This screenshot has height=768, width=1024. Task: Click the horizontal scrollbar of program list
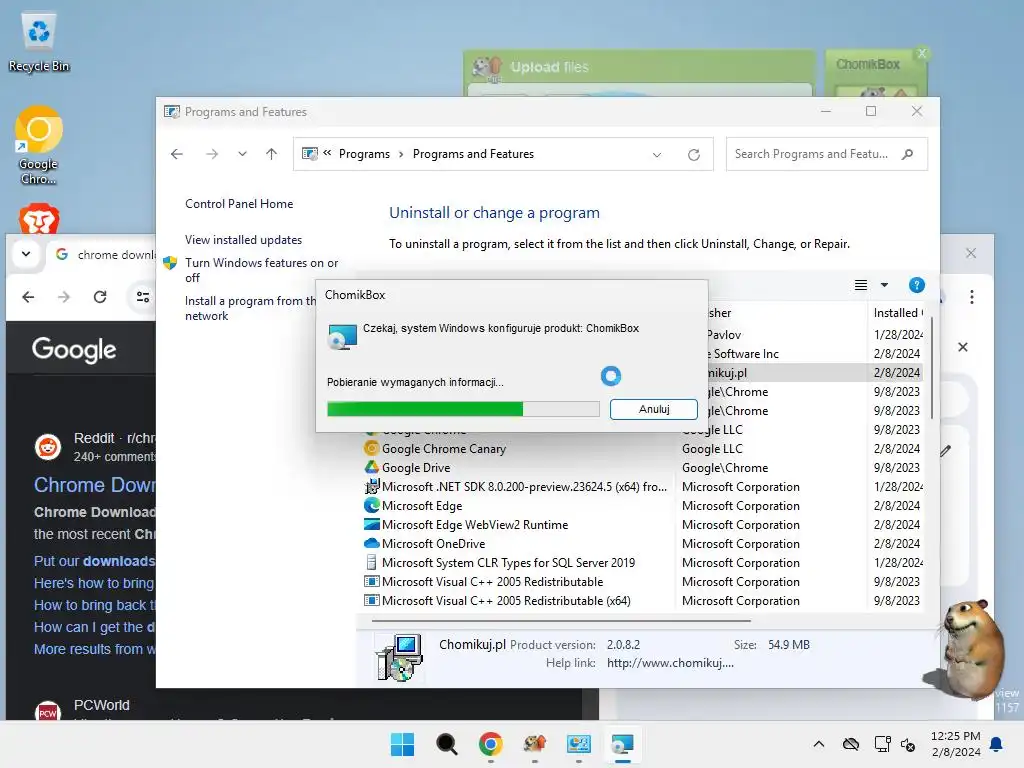561,620
